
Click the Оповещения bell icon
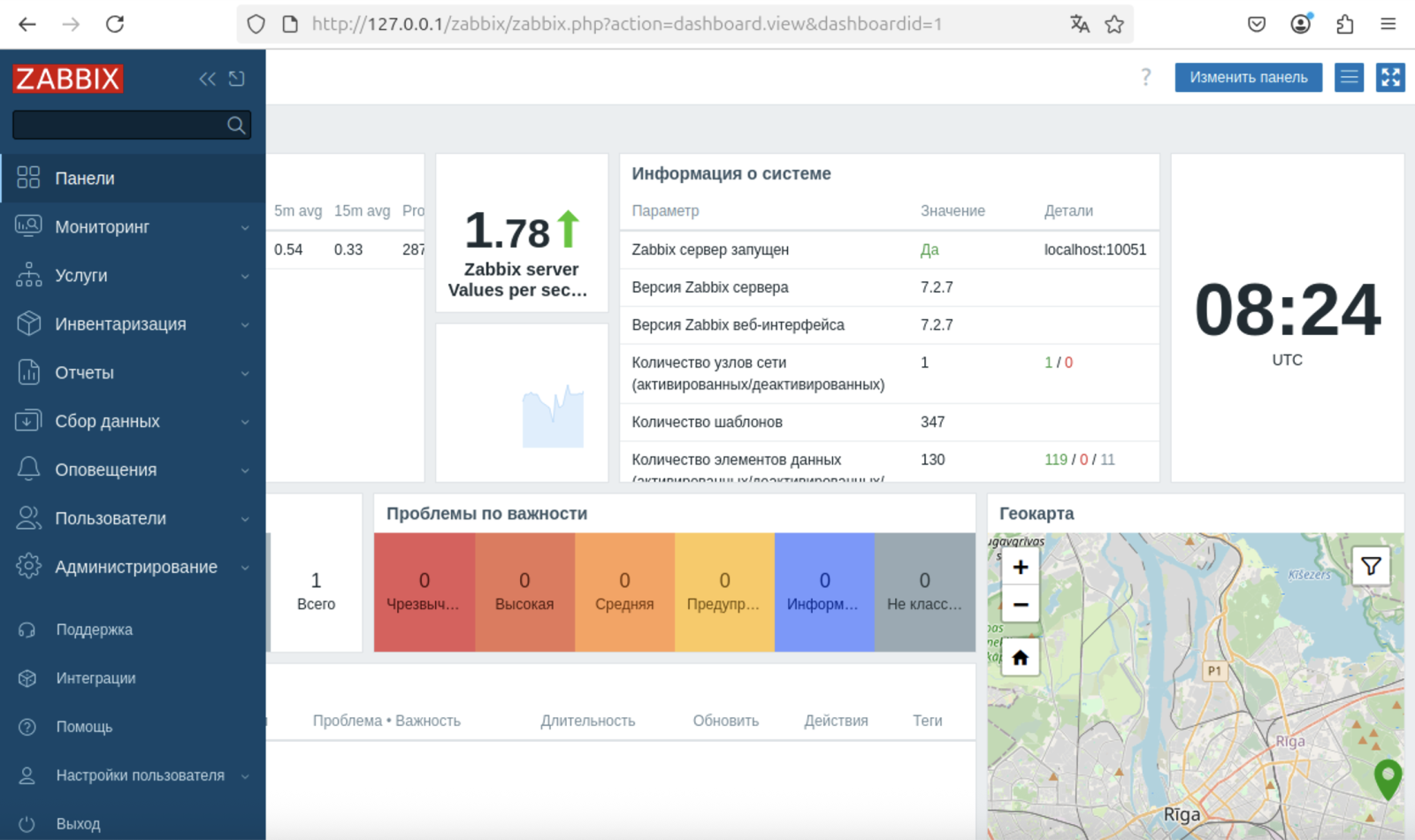(28, 470)
